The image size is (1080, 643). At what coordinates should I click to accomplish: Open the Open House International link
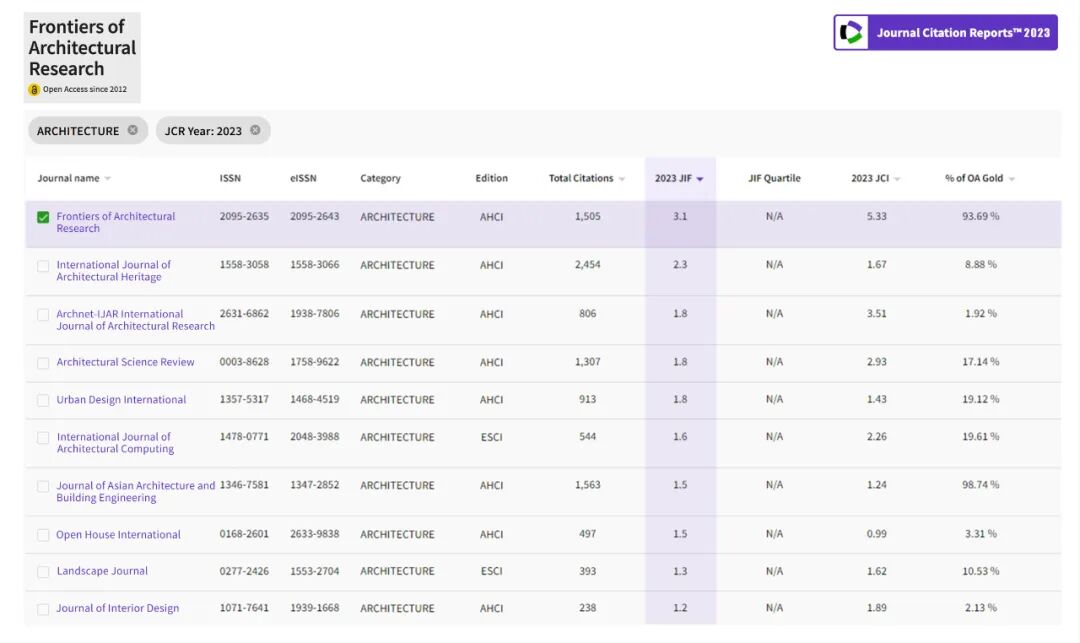coord(118,534)
